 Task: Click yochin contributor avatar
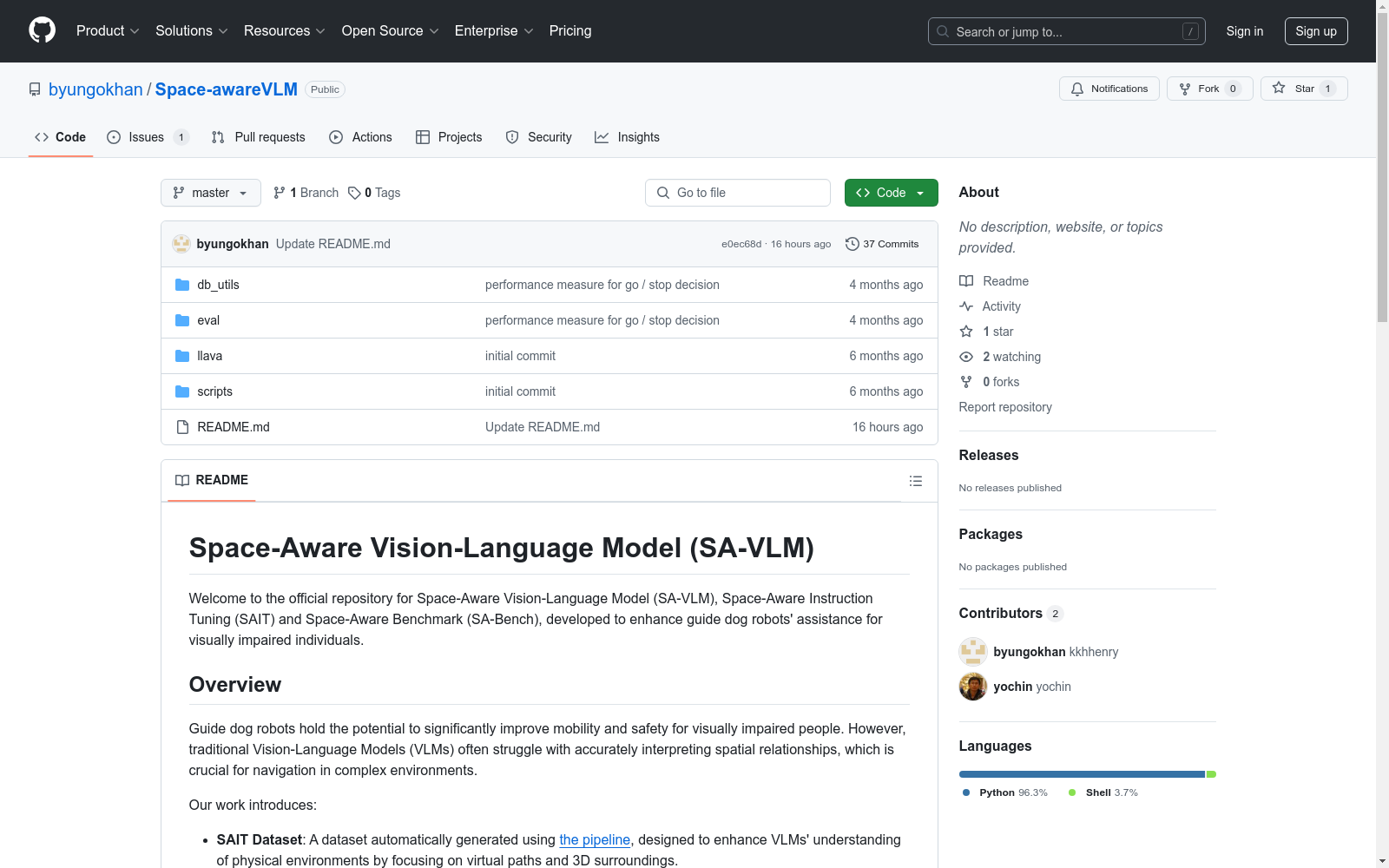point(973,687)
